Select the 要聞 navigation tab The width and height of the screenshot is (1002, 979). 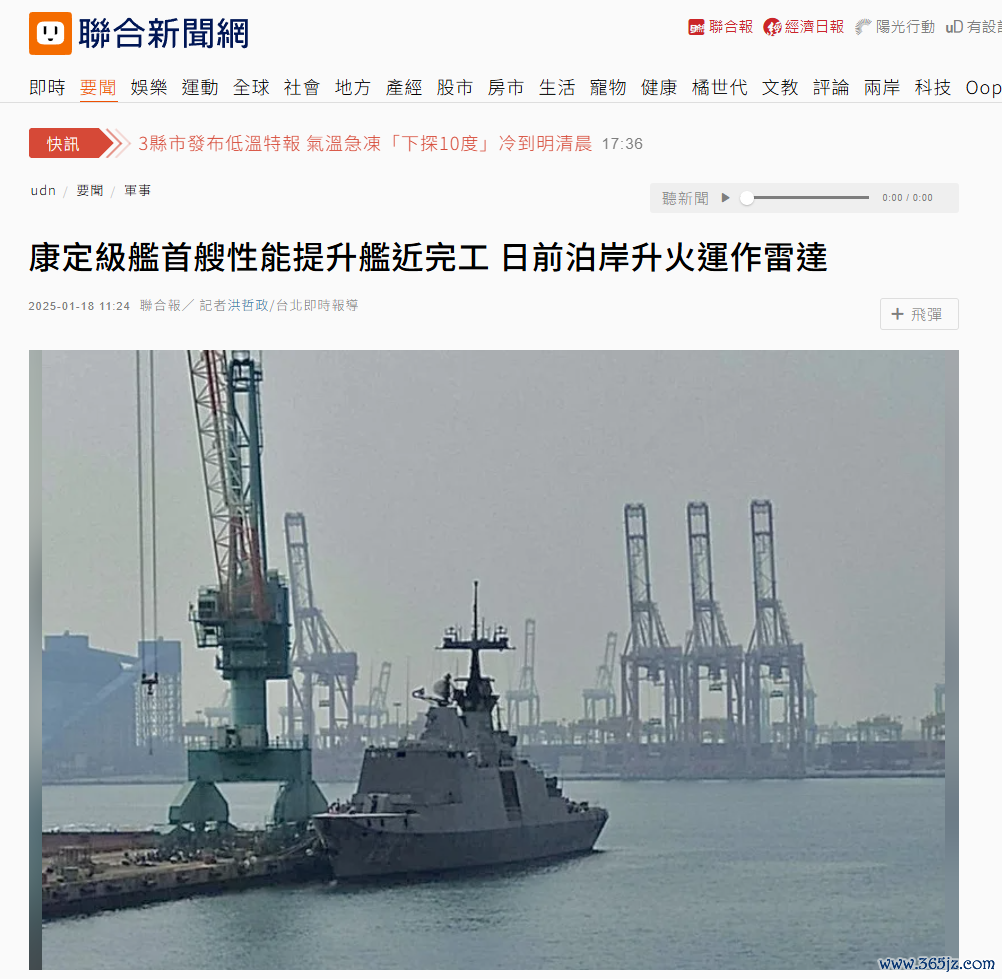tap(98, 88)
